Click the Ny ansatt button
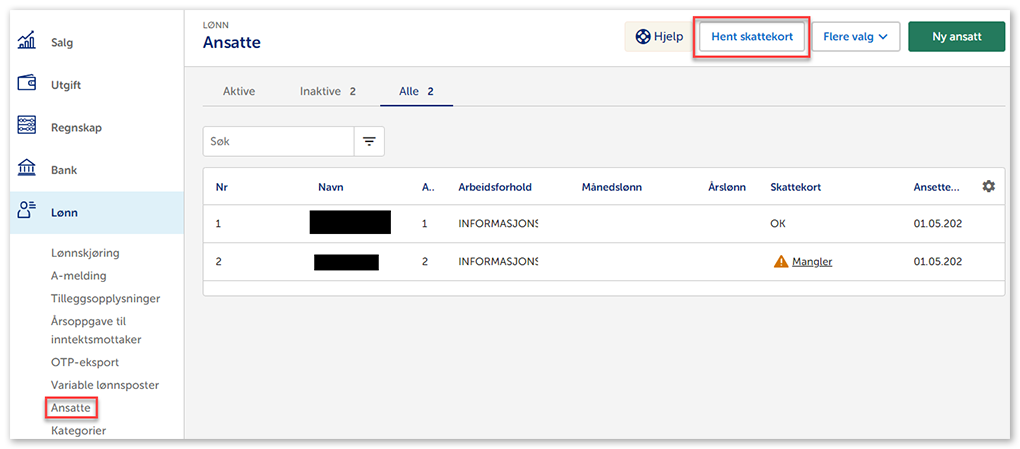This screenshot has width=1020, height=449. pyautogui.click(x=955, y=37)
